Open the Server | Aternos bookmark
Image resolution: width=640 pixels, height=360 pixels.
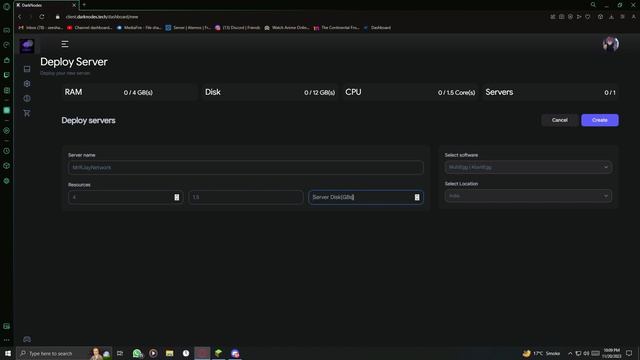coord(188,28)
